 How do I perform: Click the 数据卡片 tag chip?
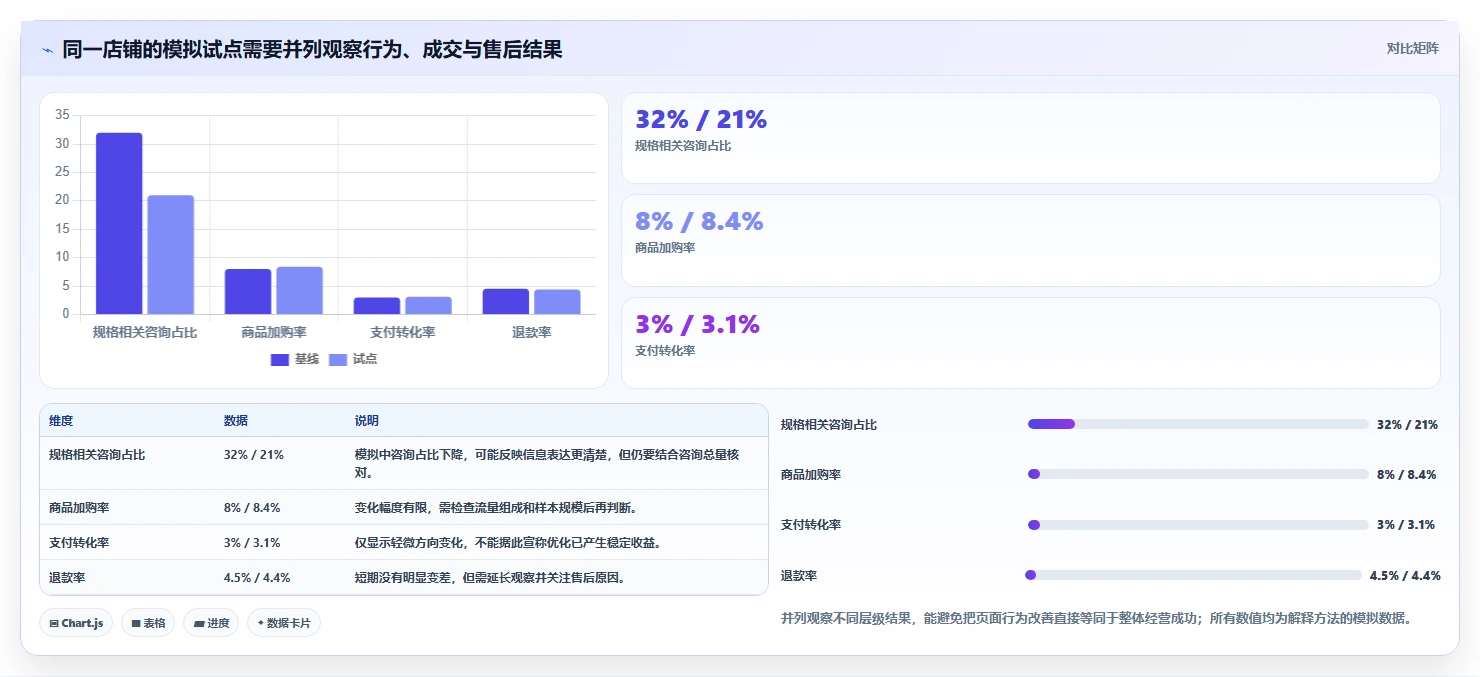click(x=284, y=623)
